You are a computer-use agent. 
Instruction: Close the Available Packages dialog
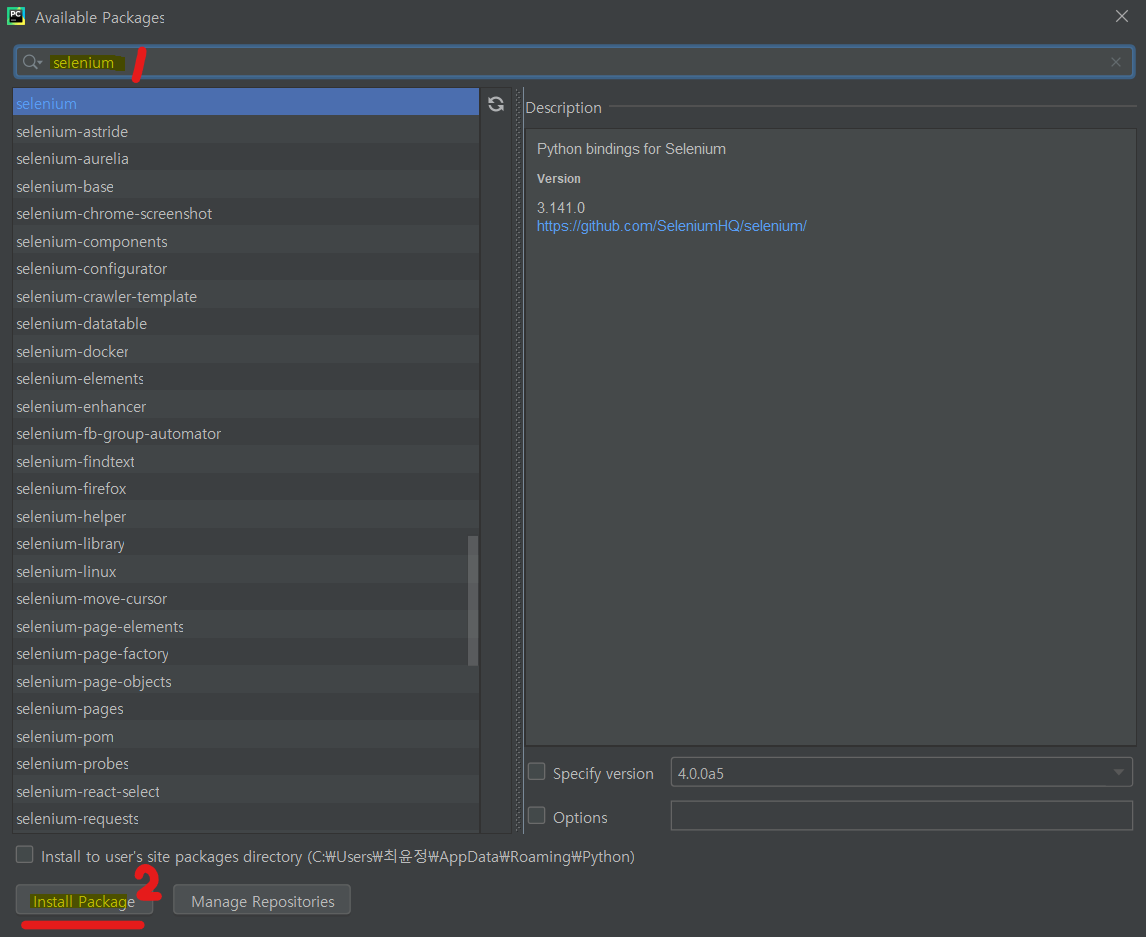(1122, 16)
